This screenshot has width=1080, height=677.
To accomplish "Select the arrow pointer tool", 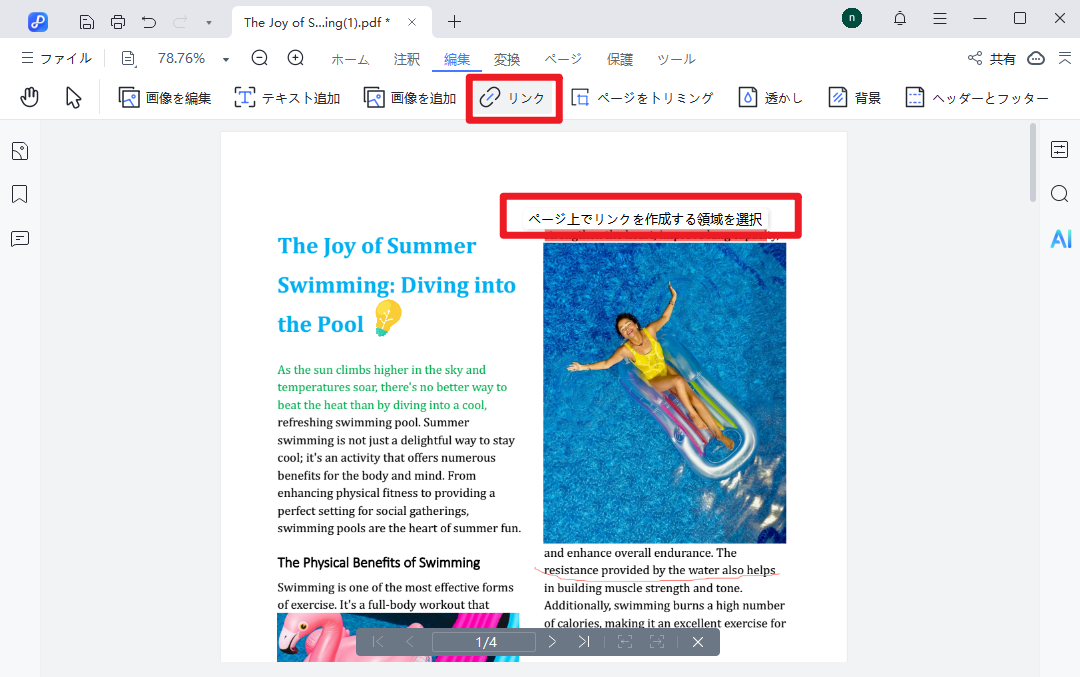I will (73, 98).
